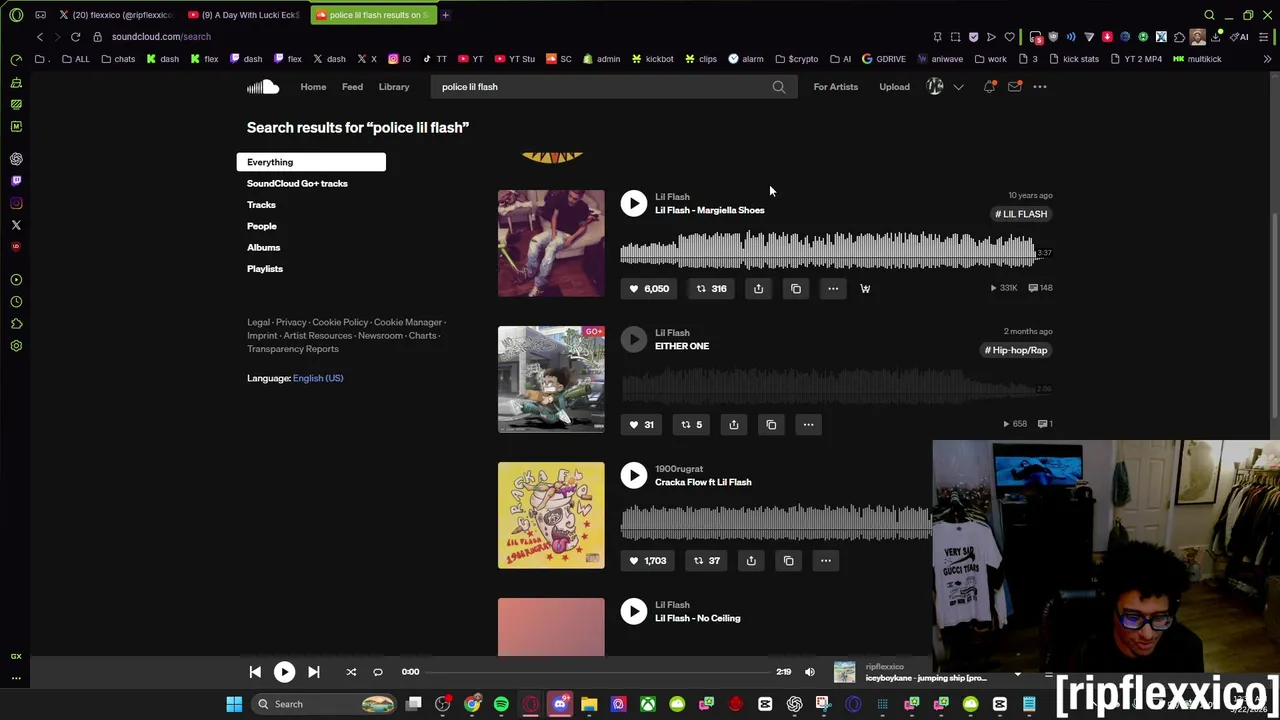The height and width of the screenshot is (720, 1280).
Task: Open the # LIL FLASH tag
Action: [1021, 214]
